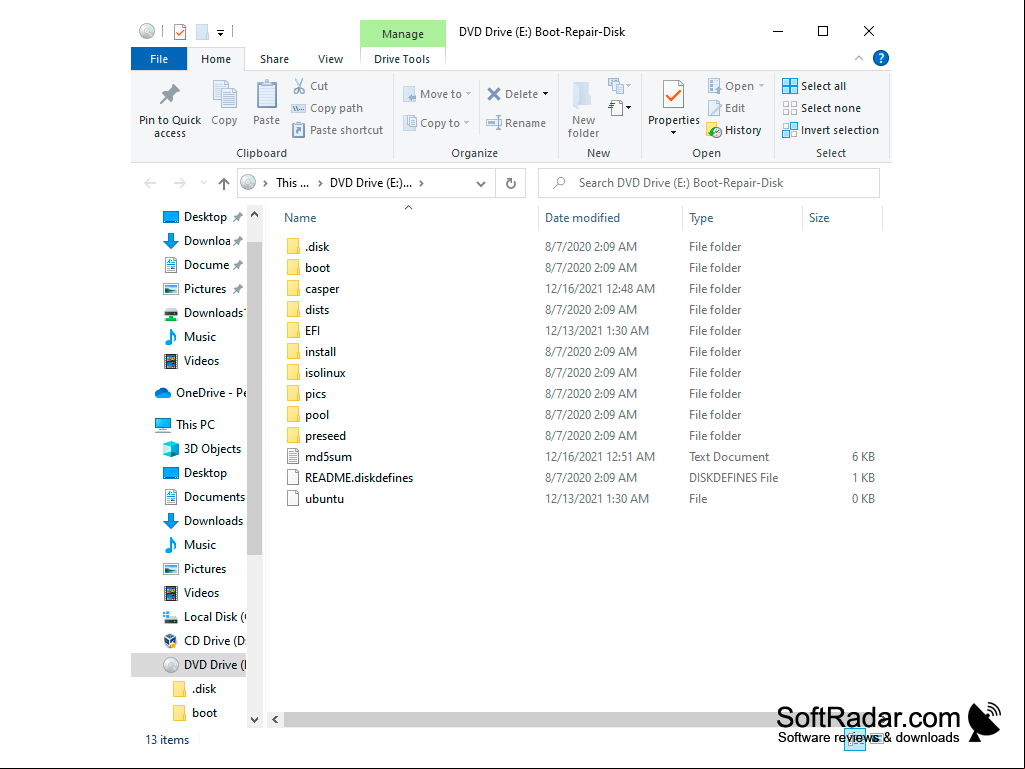The height and width of the screenshot is (769, 1025).
Task: Select the EFI folder
Action: coord(303,331)
